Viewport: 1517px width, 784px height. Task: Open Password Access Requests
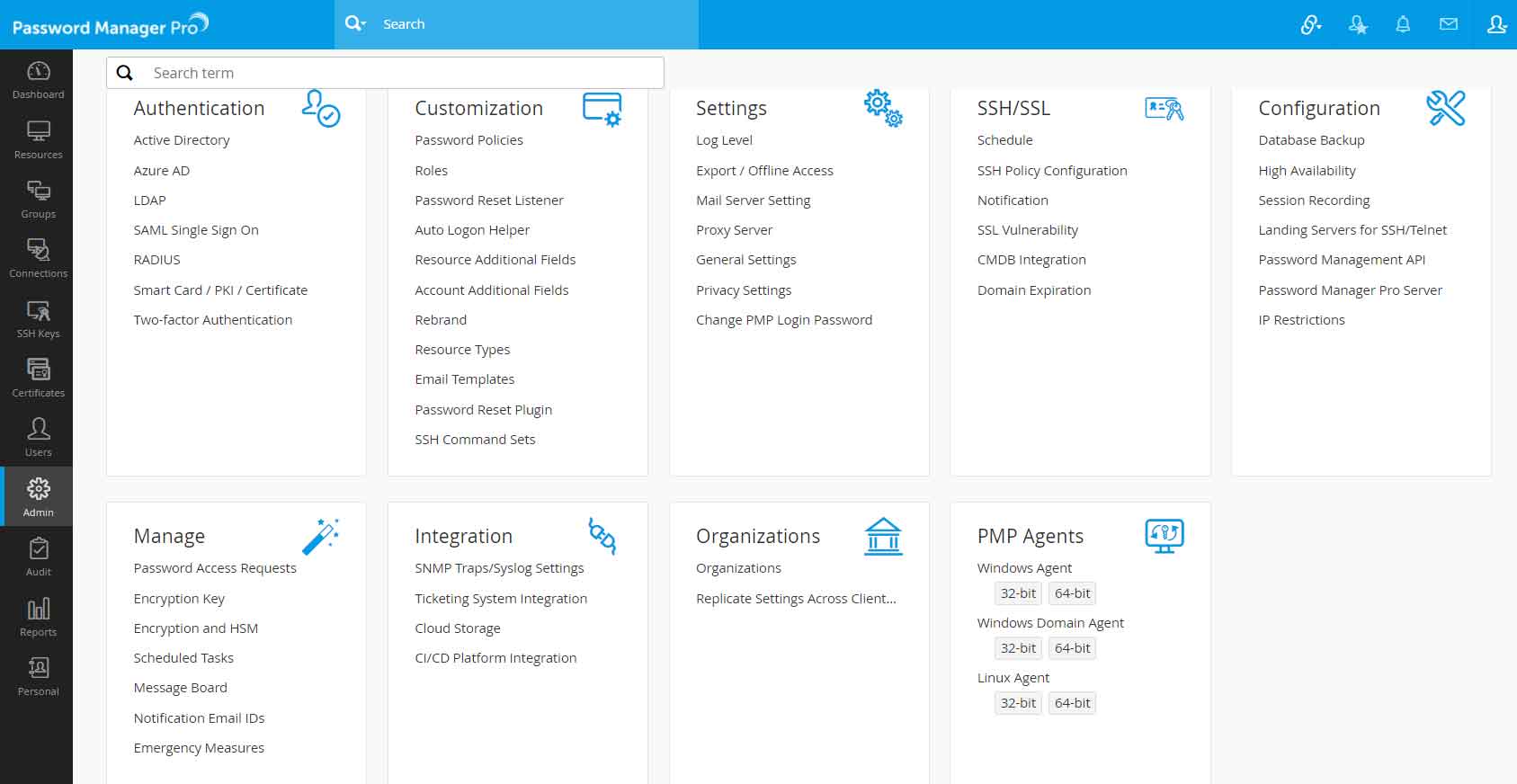[215, 568]
